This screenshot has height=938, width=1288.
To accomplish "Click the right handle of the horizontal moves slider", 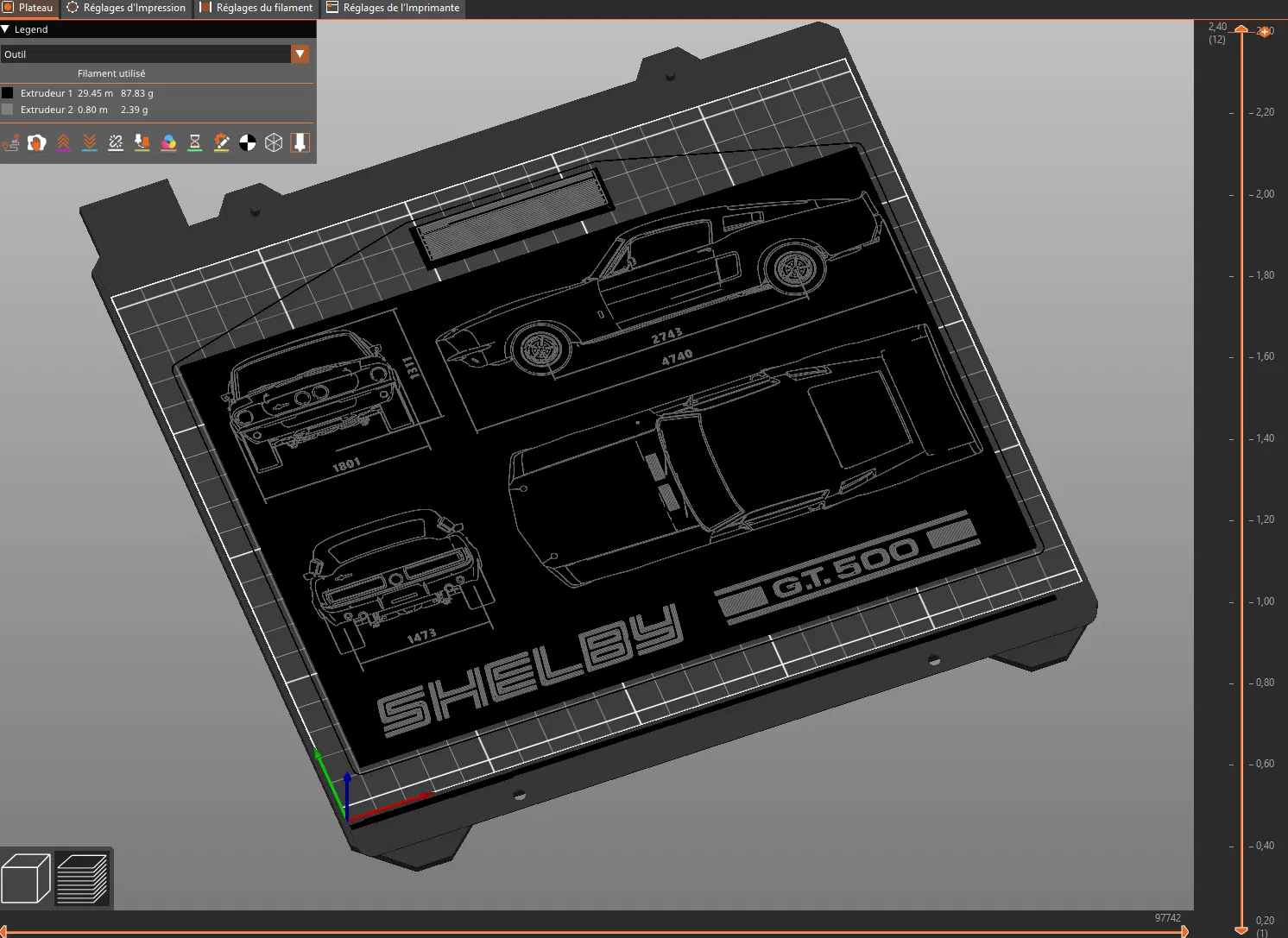I will tap(1184, 932).
